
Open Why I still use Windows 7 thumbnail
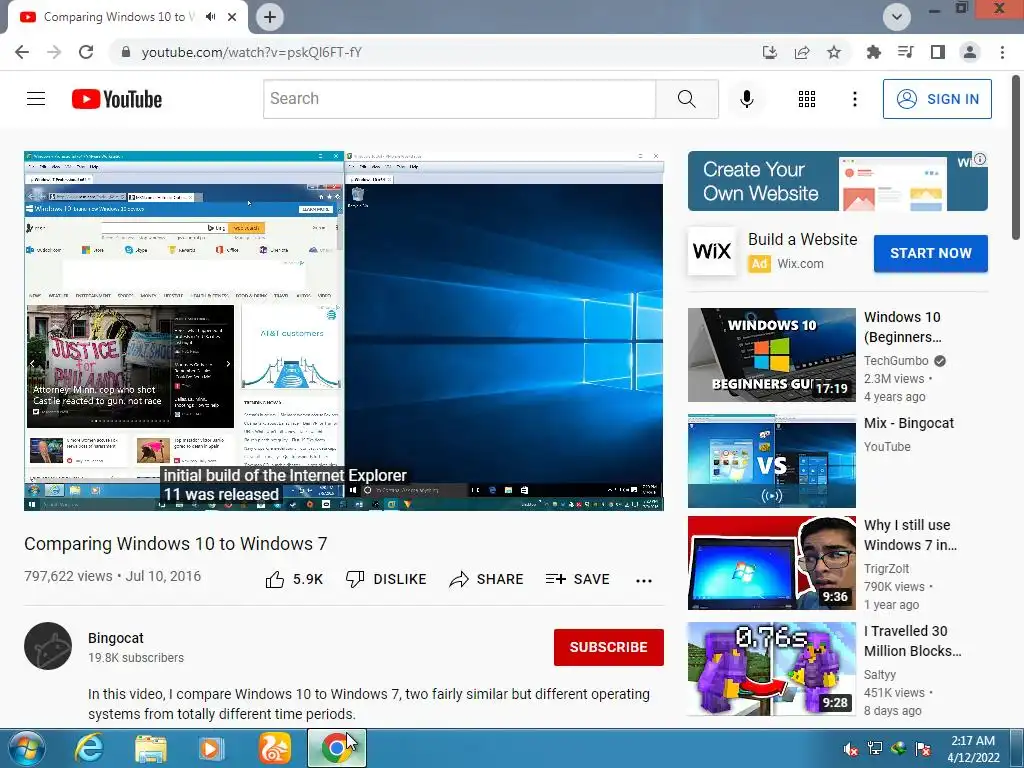coord(772,563)
